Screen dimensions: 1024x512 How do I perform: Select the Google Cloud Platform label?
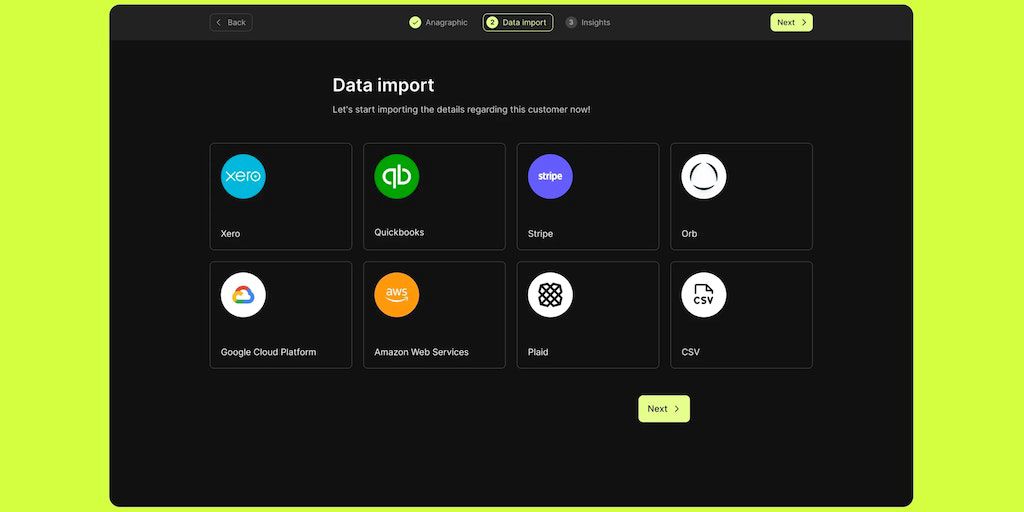pos(268,352)
